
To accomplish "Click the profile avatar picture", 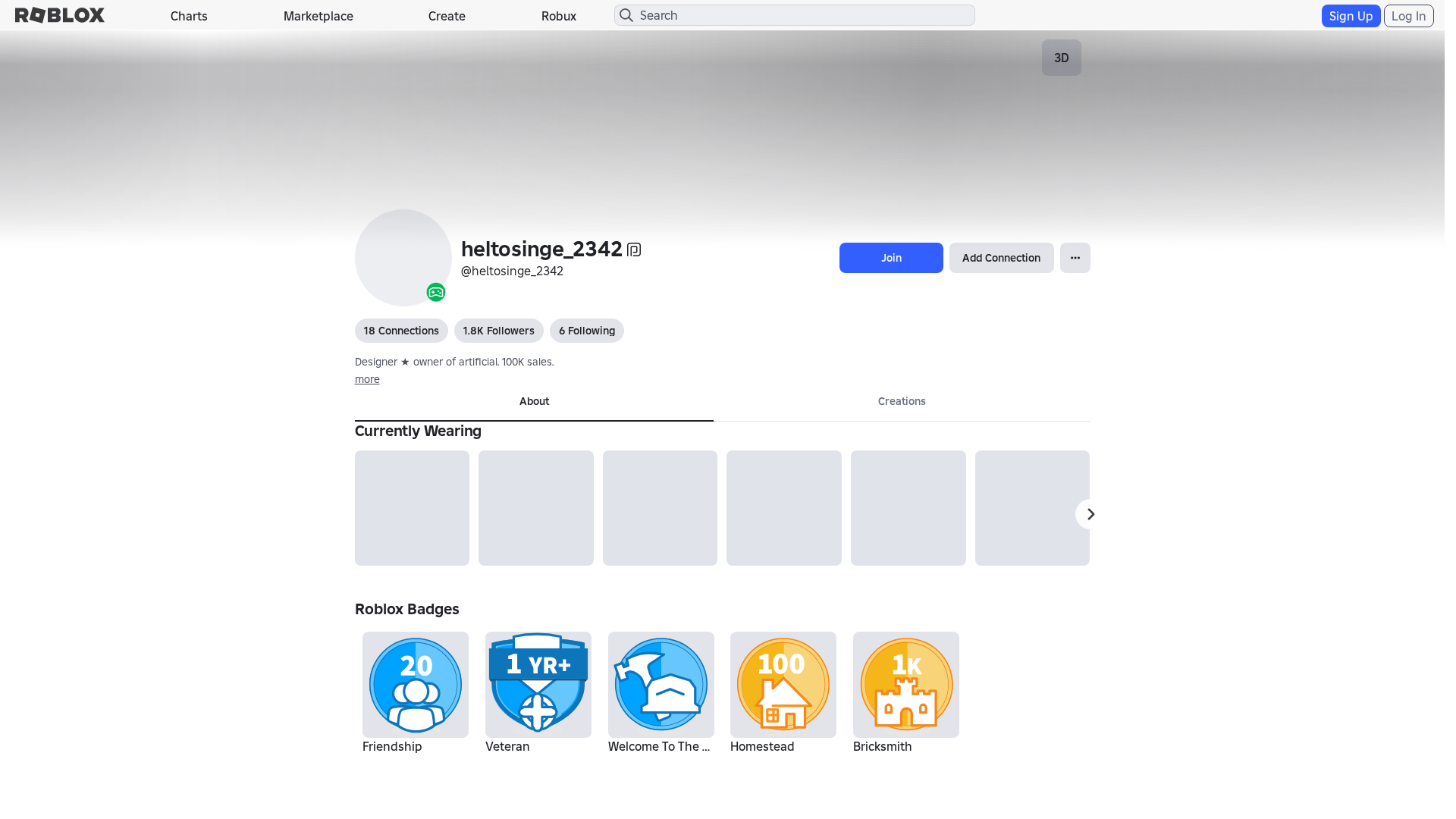I will [x=403, y=258].
